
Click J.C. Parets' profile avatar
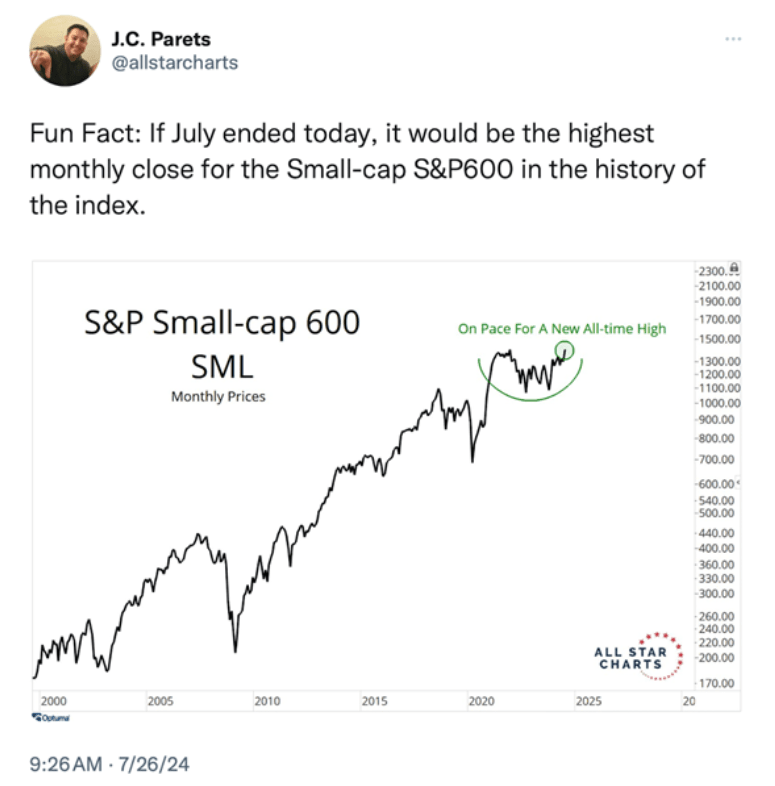click(x=65, y=50)
